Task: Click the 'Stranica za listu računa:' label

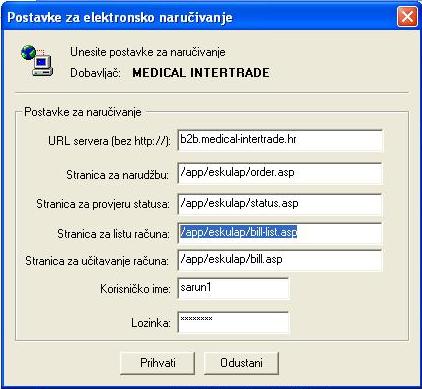Action: pos(113,234)
